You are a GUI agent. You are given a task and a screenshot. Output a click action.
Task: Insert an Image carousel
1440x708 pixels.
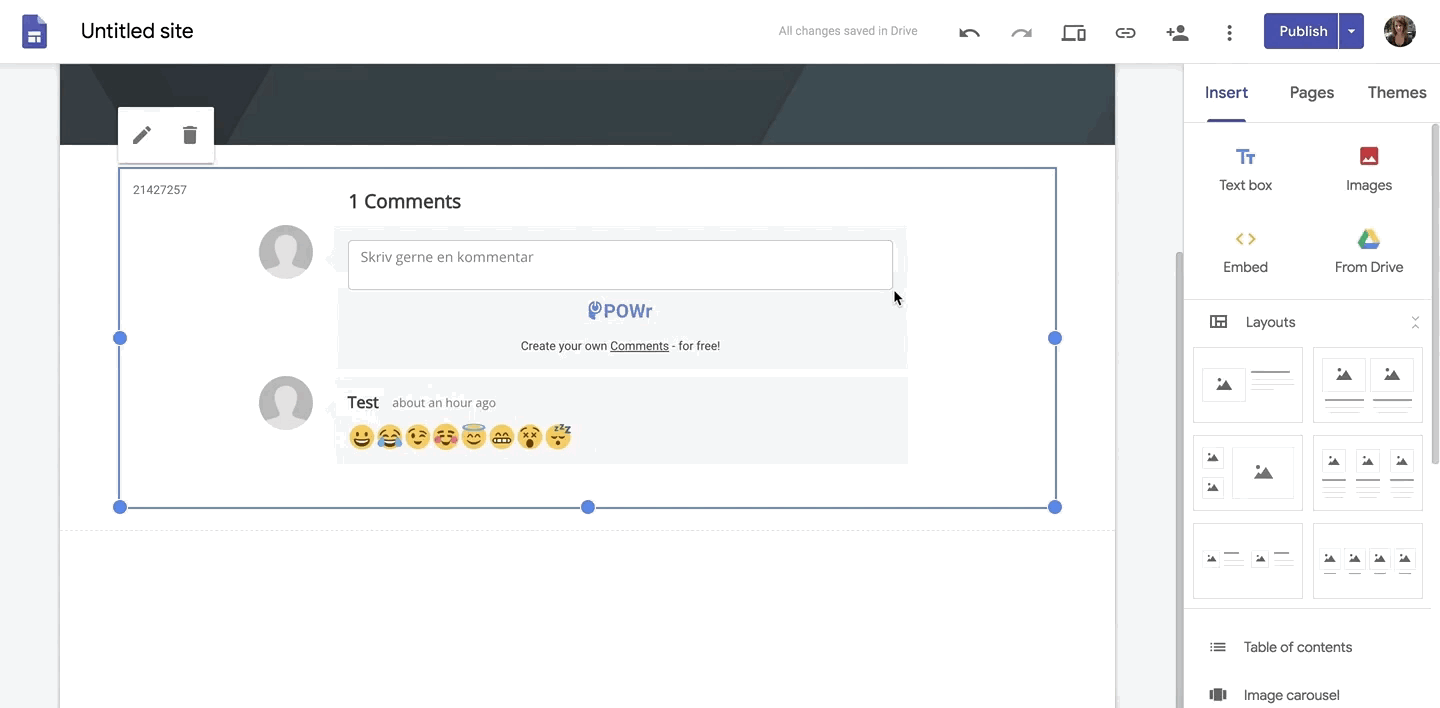(1291, 695)
